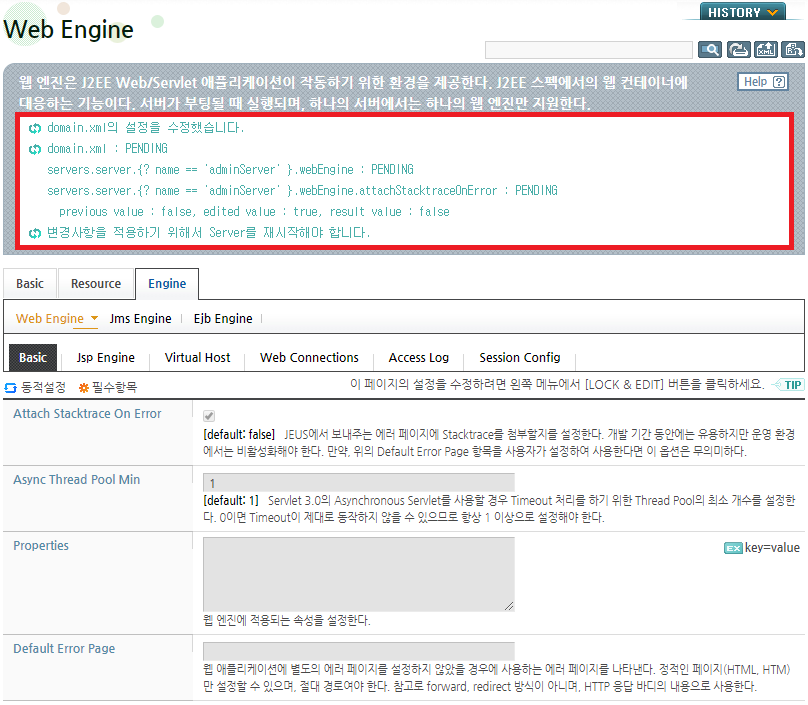Go to the Jsp Engine tab
The width and height of the screenshot is (808, 705).
point(106,357)
